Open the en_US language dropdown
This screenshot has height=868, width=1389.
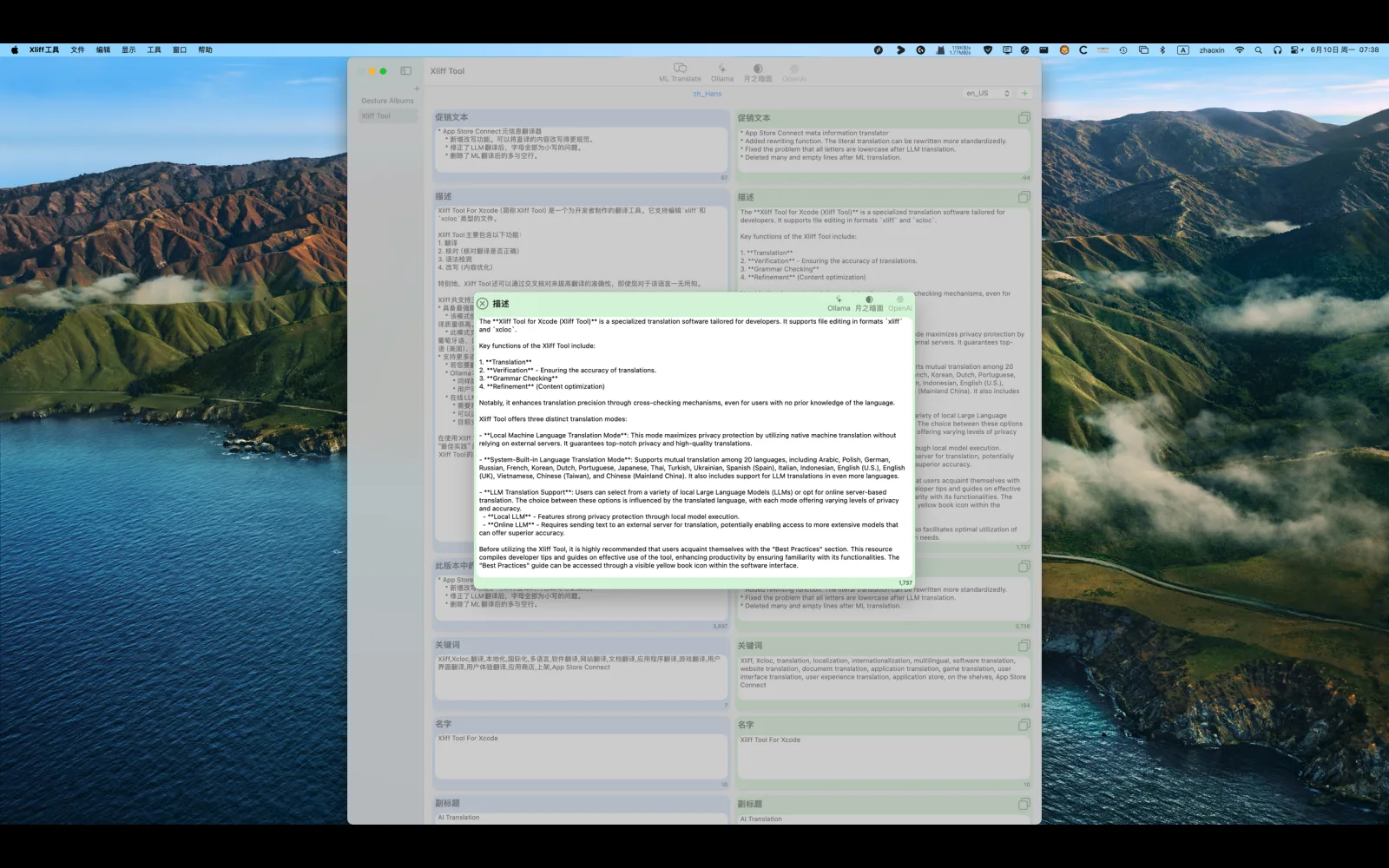(x=988, y=93)
